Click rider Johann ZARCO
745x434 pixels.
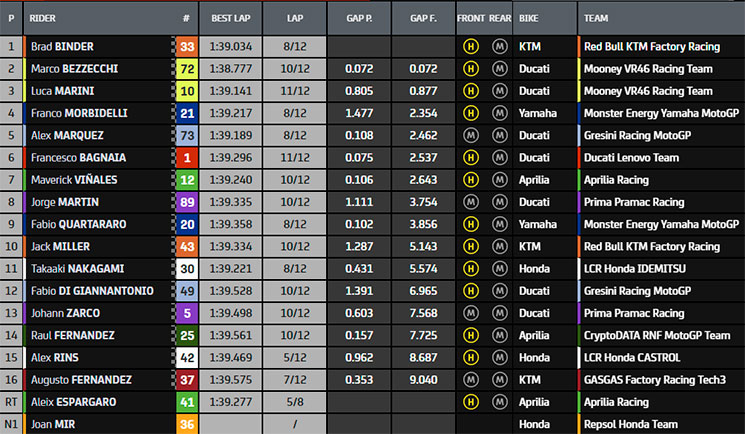click(65, 313)
